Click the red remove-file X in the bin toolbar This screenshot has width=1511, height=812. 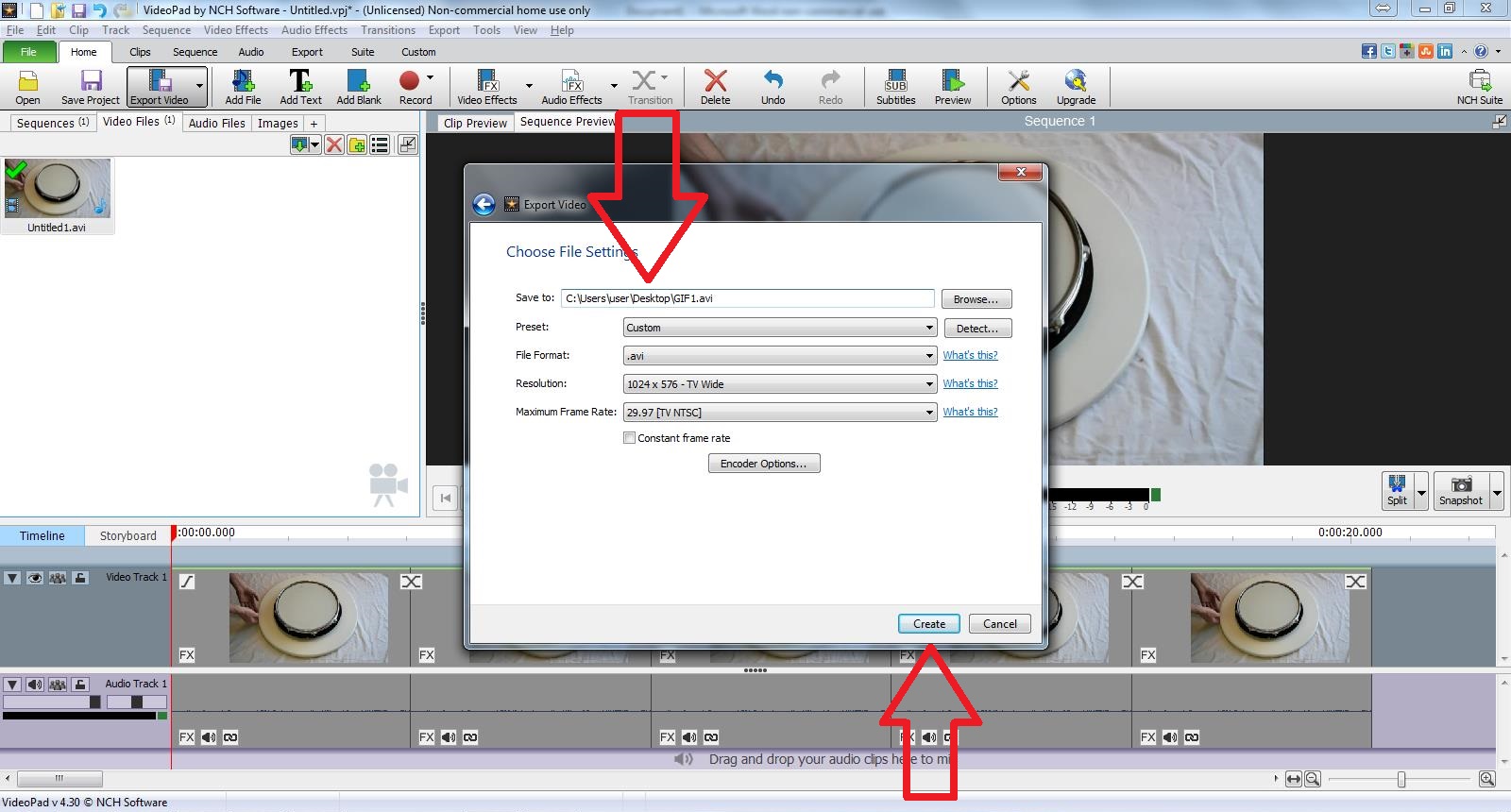coord(333,144)
